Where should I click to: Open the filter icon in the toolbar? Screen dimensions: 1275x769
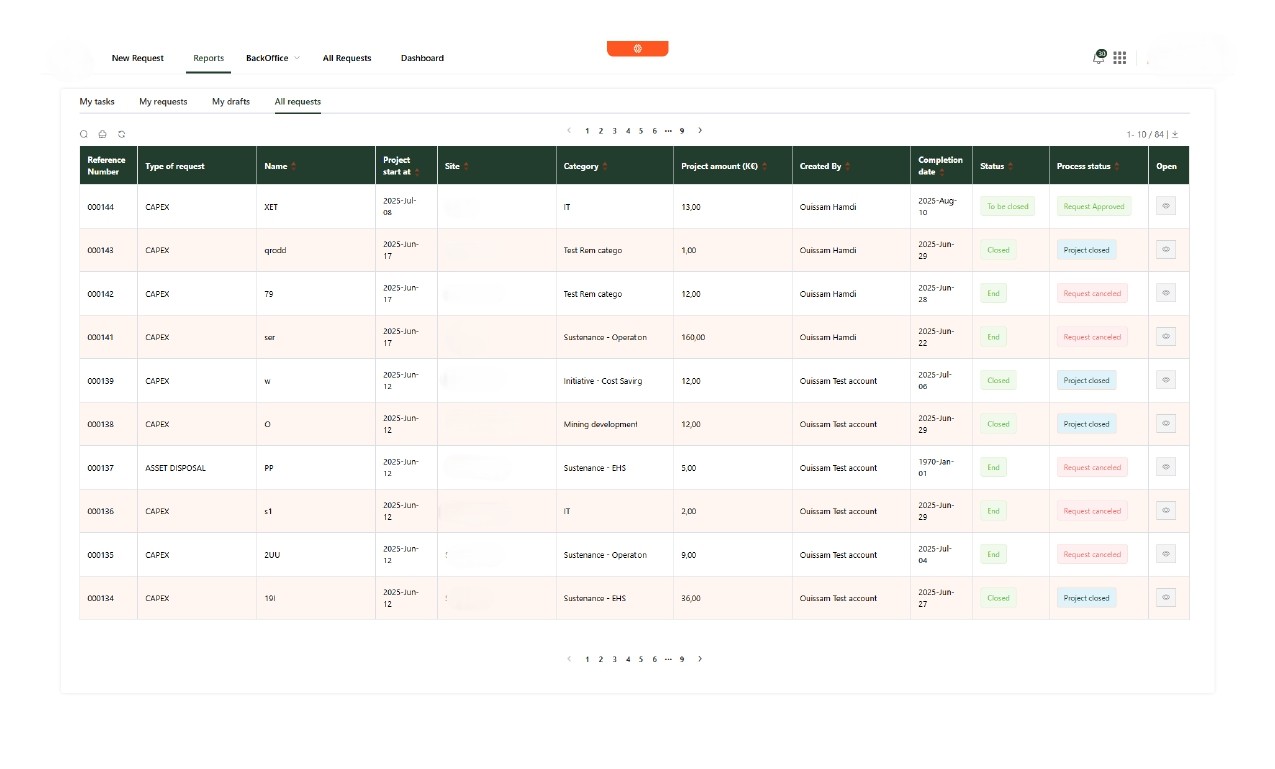tap(102, 134)
